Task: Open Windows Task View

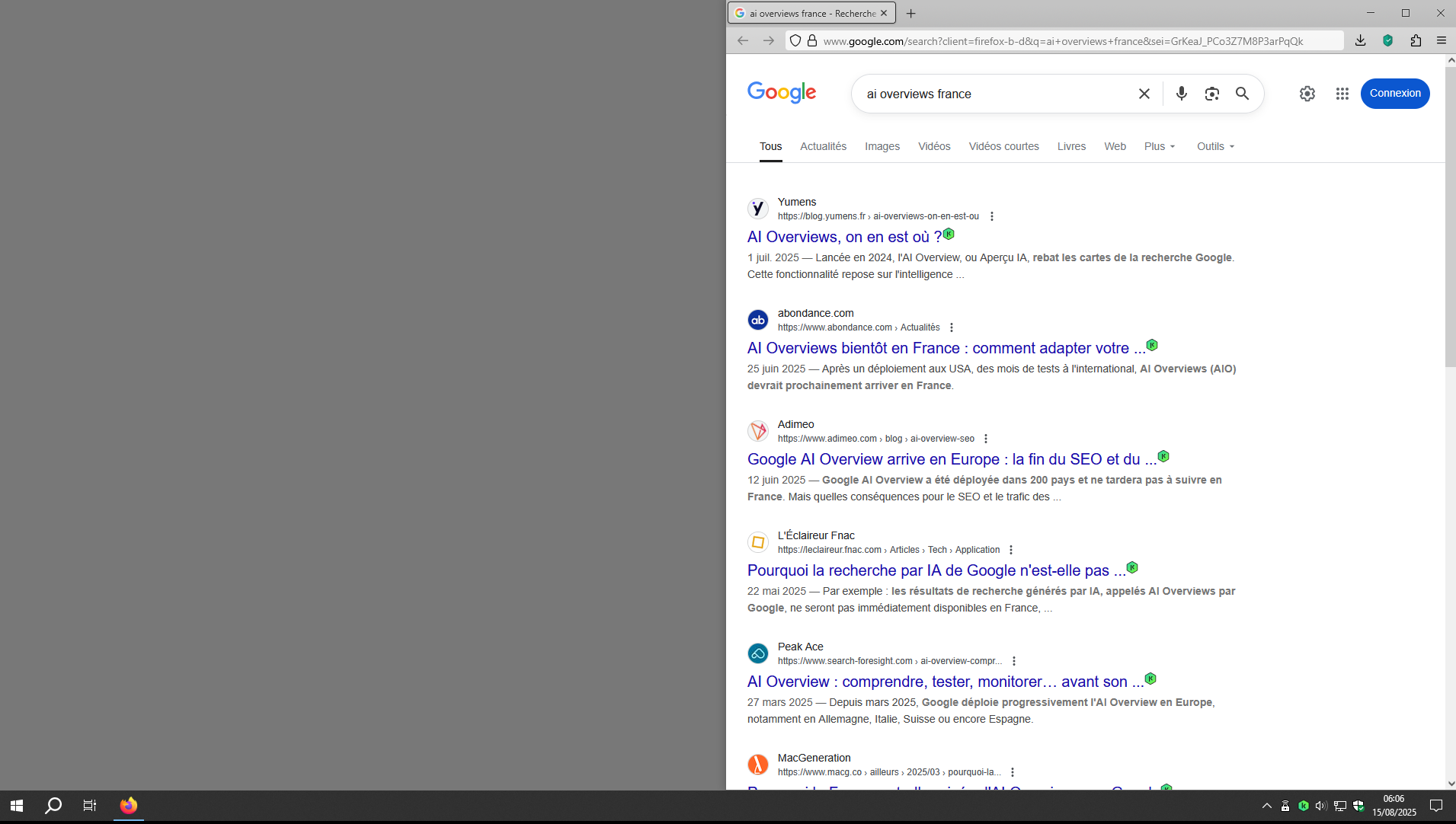Action: tap(90, 806)
